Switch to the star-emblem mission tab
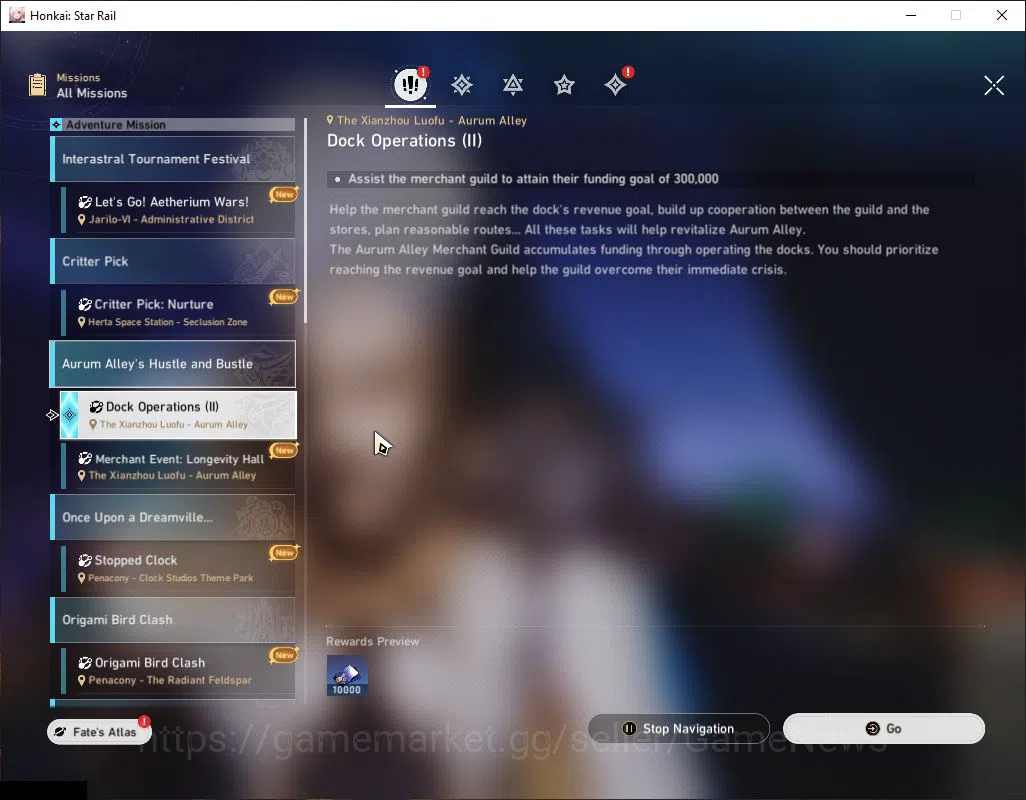This screenshot has height=800, width=1026. 564,85
